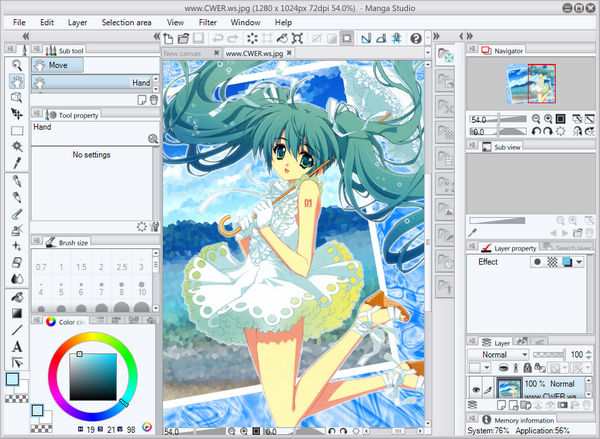
Task: Select the Brush tool
Action: [16, 214]
